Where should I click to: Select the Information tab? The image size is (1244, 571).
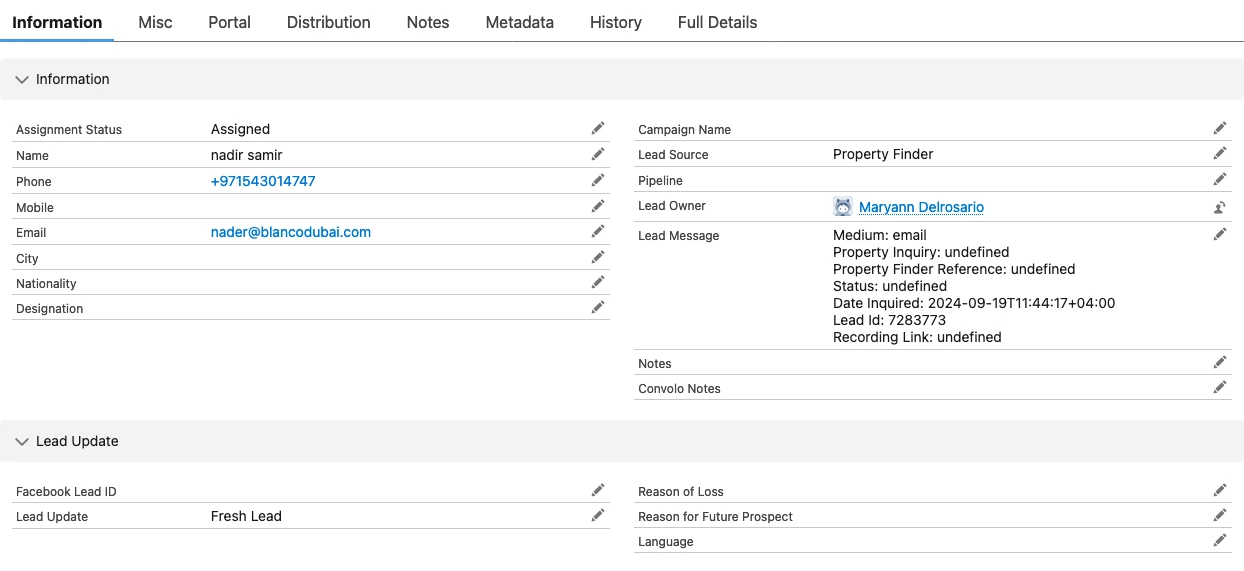pos(57,22)
